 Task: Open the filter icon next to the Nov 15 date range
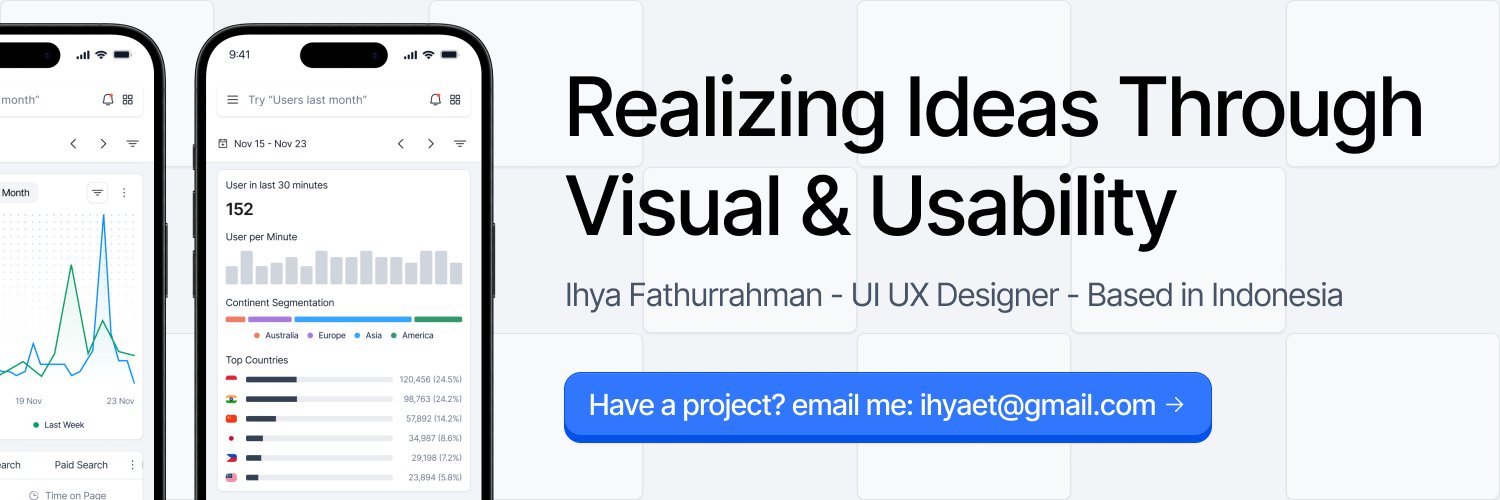pyautogui.click(x=460, y=144)
